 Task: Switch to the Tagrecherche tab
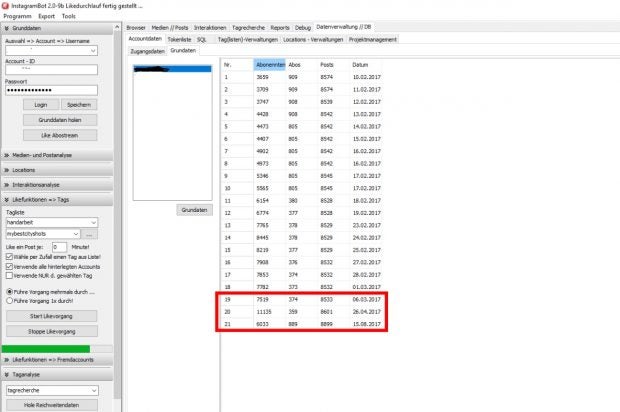click(247, 28)
